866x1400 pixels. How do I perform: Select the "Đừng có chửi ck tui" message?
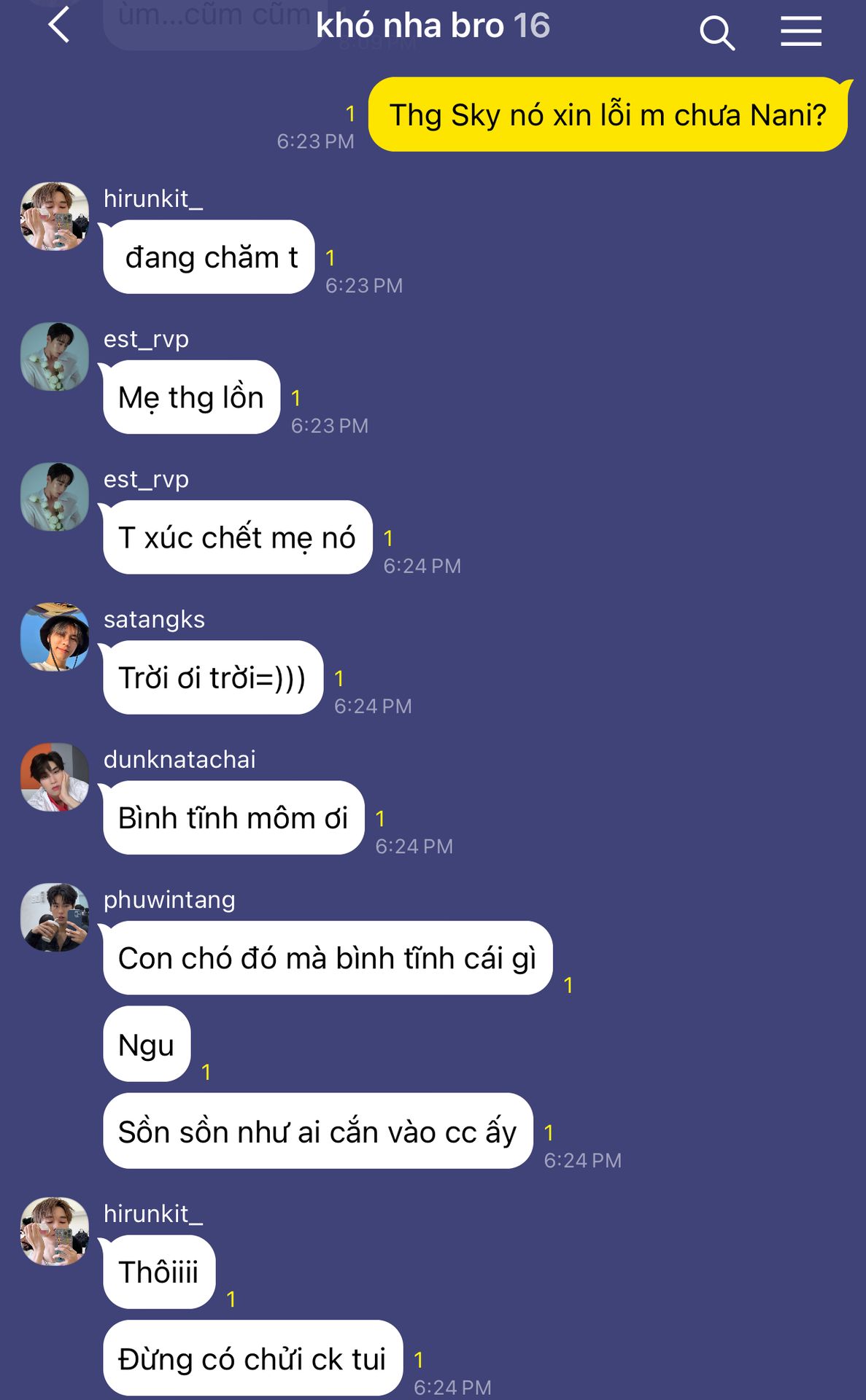click(x=252, y=1358)
